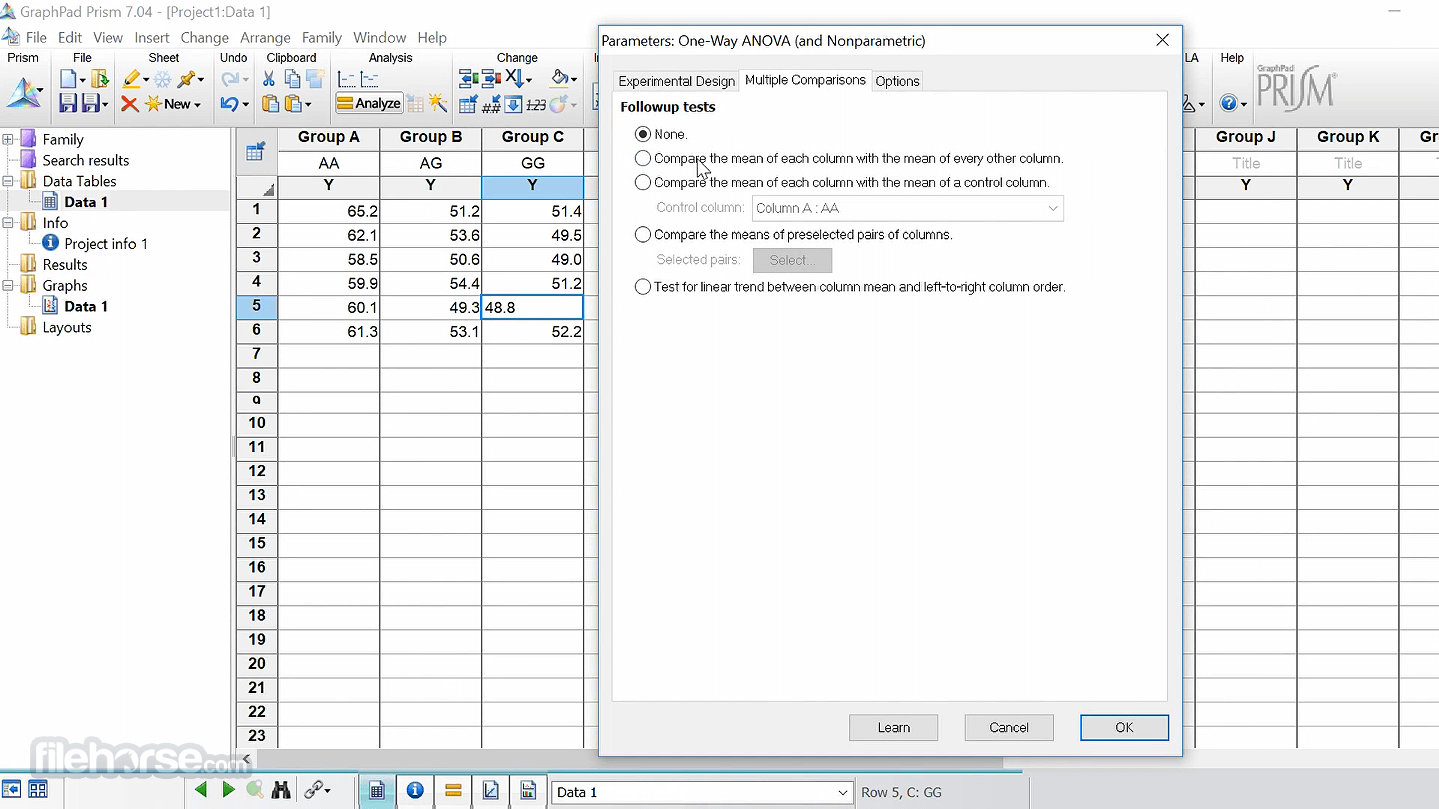
Task: Click the scissors Cut icon
Action: pos(268,79)
